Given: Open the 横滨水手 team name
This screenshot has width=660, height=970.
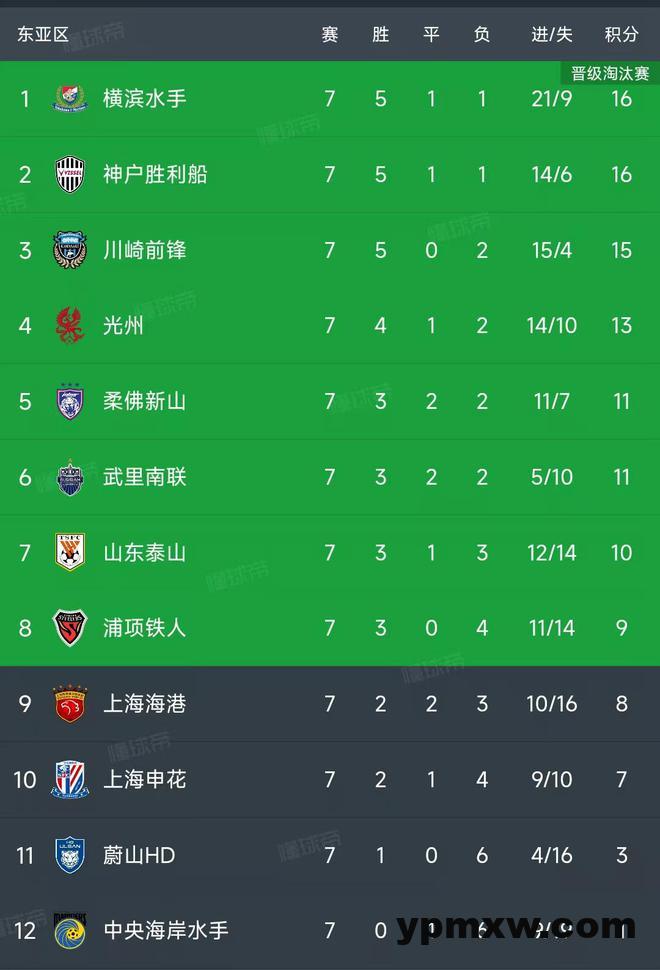Looking at the screenshot, I should click(x=145, y=98).
